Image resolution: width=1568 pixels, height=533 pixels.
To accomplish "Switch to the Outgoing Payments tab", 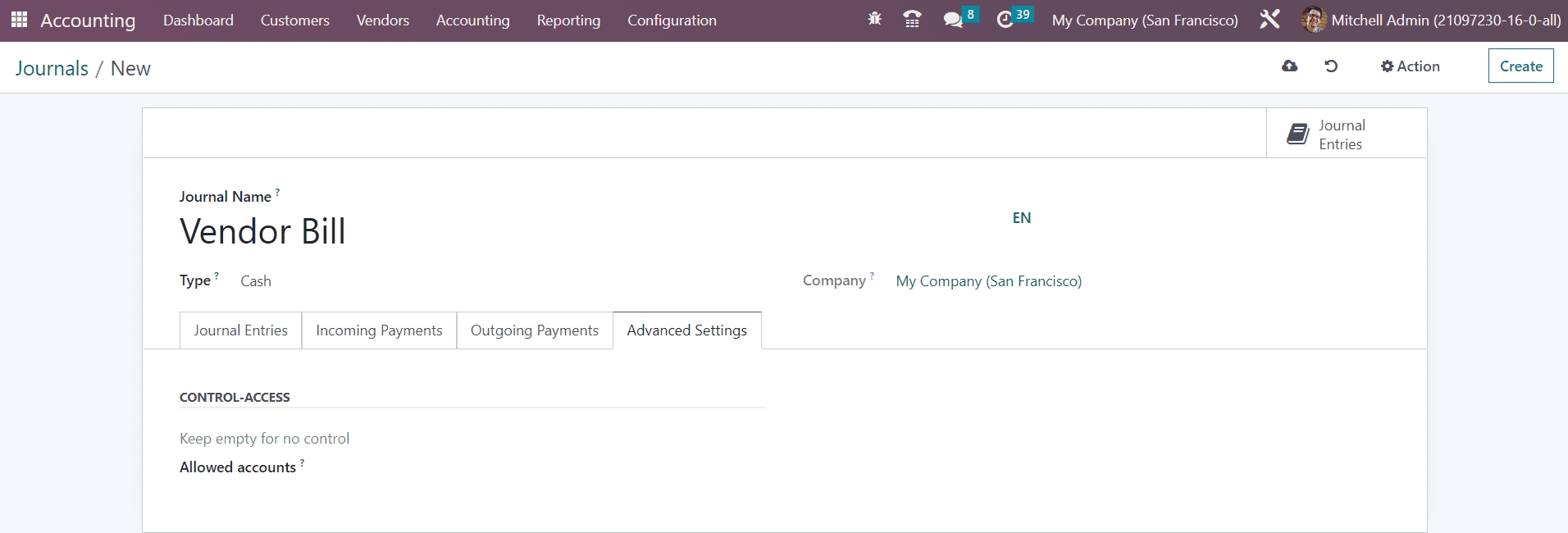I will (535, 330).
